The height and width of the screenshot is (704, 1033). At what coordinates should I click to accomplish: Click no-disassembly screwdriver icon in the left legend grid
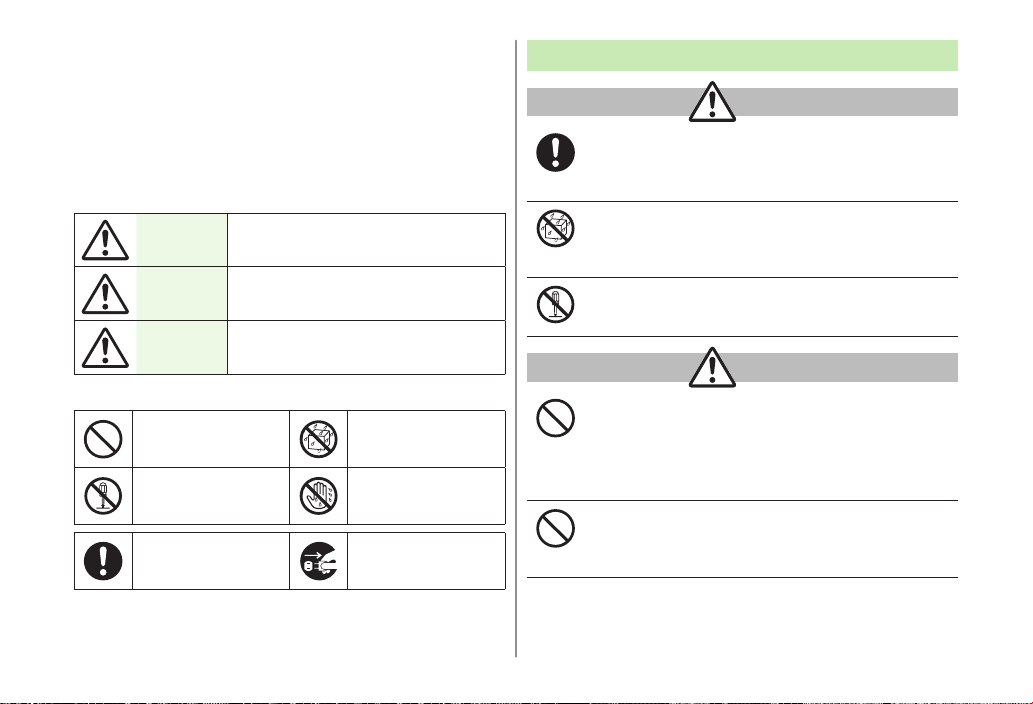(103, 495)
